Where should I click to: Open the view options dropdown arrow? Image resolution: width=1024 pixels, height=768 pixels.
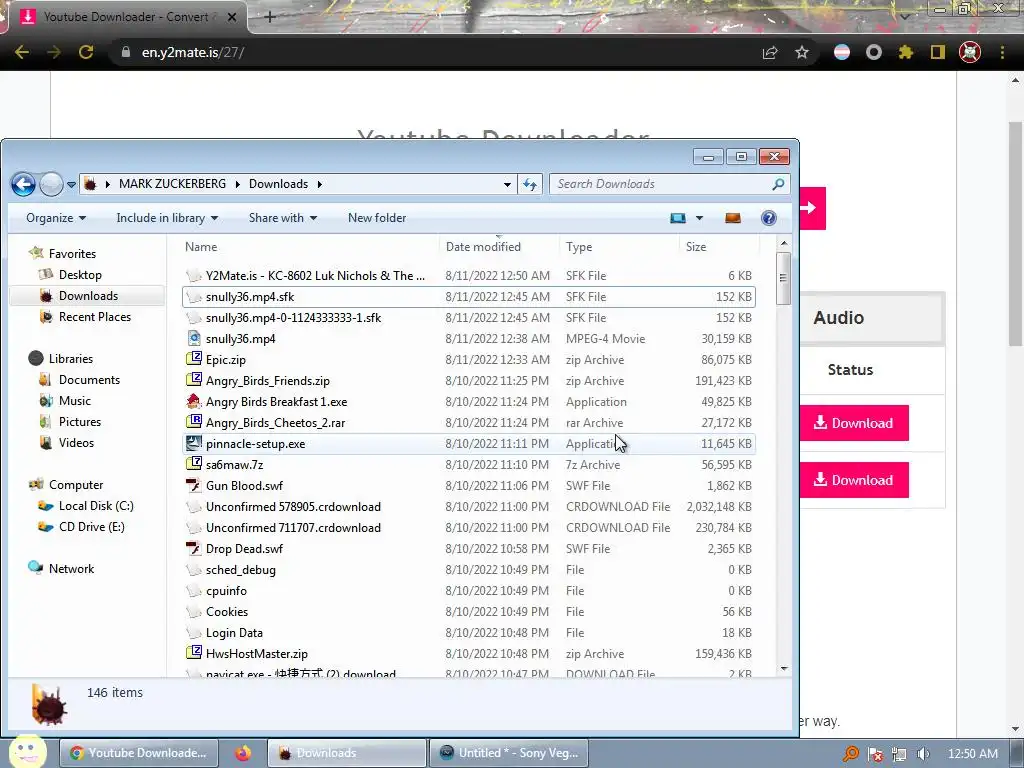tap(699, 218)
